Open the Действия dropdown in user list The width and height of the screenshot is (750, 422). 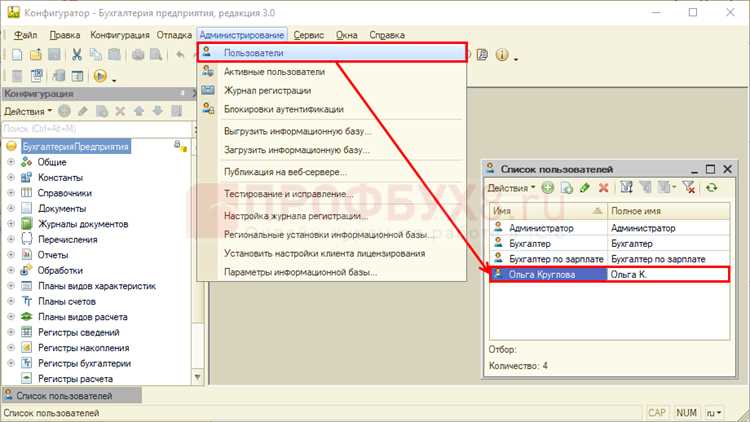point(511,188)
